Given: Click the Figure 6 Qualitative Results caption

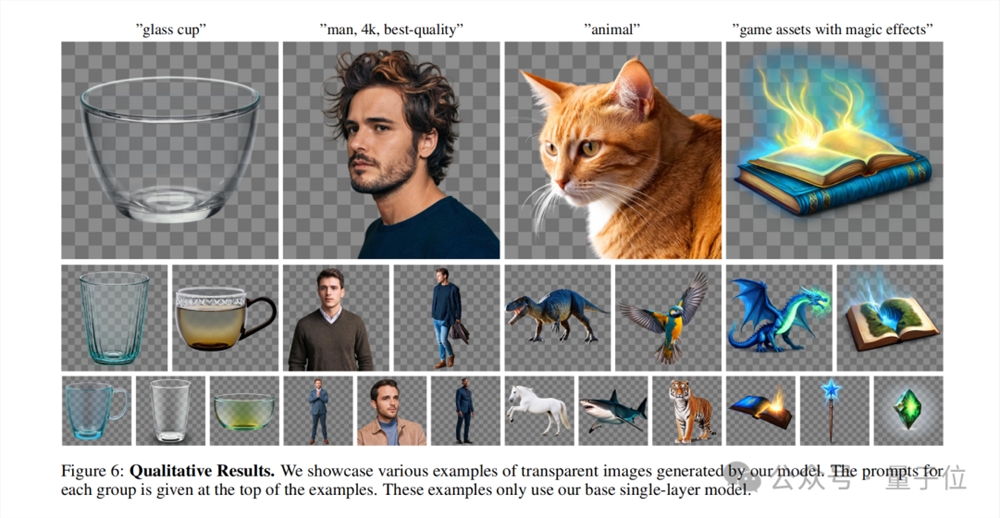Looking at the screenshot, I should click(502, 480).
